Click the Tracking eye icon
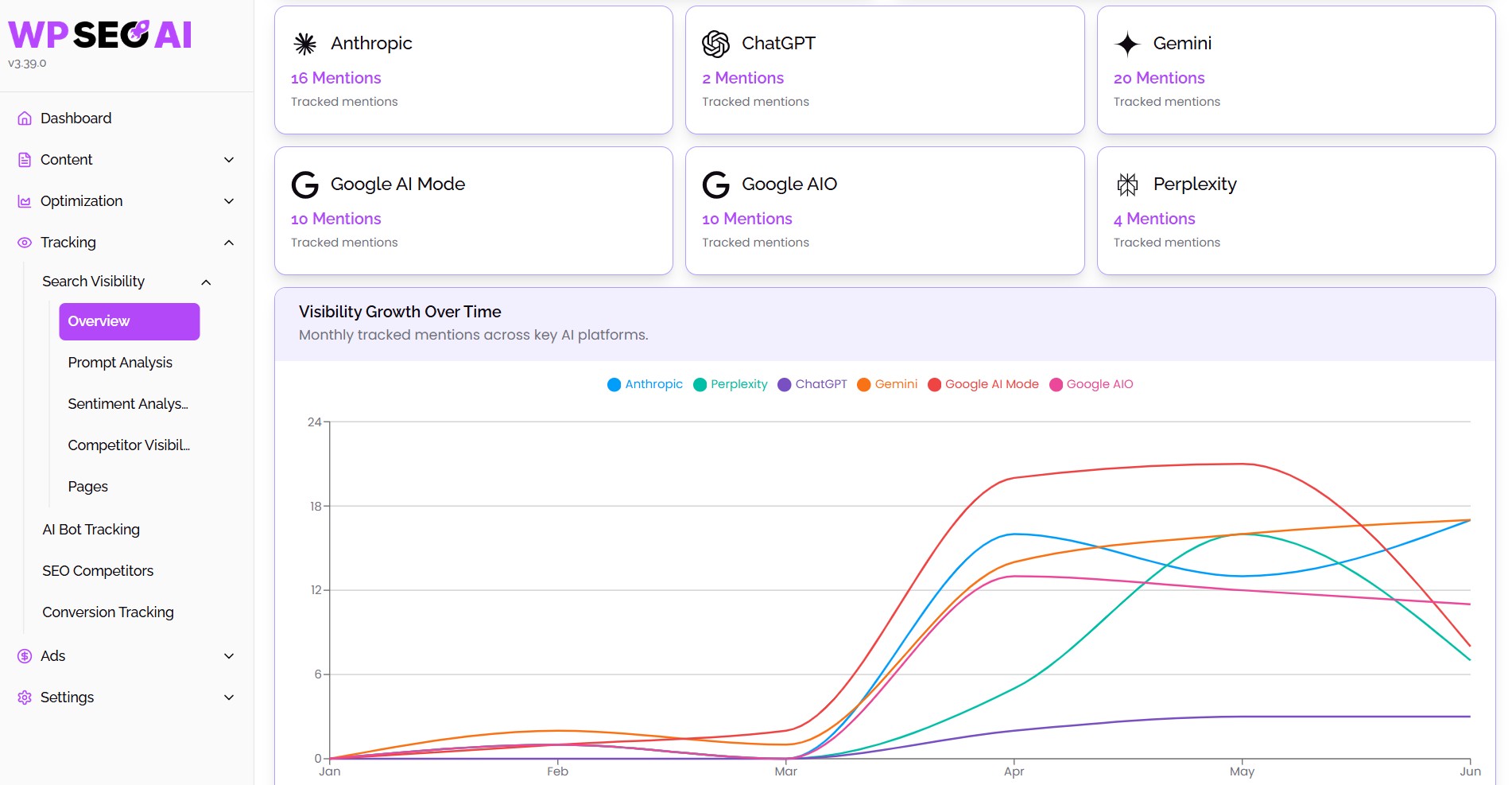The width and height of the screenshot is (1512, 785). click(25, 243)
